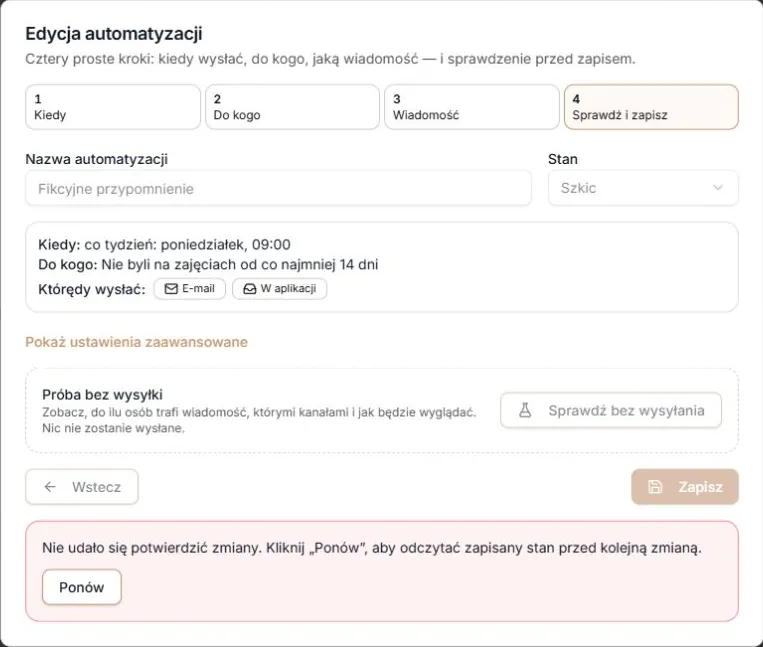The height and width of the screenshot is (647, 763).
Task: Go back with the Wstecz button
Action: (x=82, y=487)
